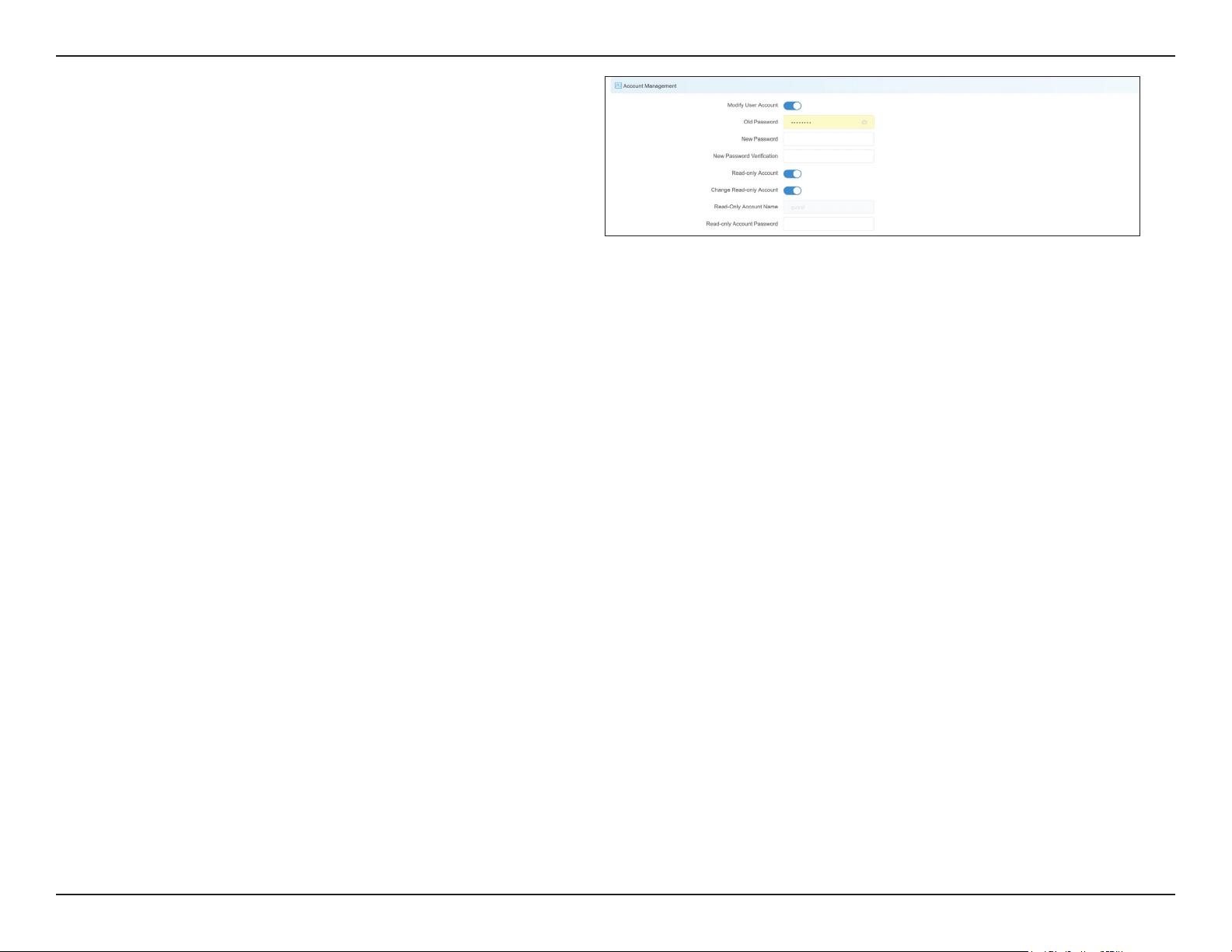Click the Read-Only Account Name label
The width and height of the screenshot is (1232, 952).
click(x=746, y=207)
